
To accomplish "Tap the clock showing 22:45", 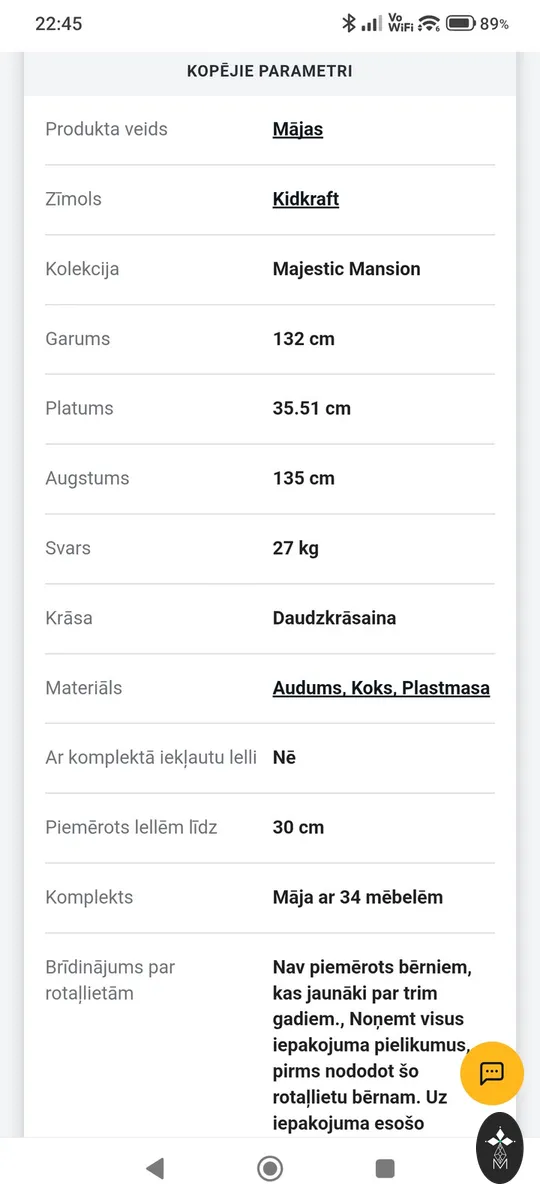I will point(59,23).
